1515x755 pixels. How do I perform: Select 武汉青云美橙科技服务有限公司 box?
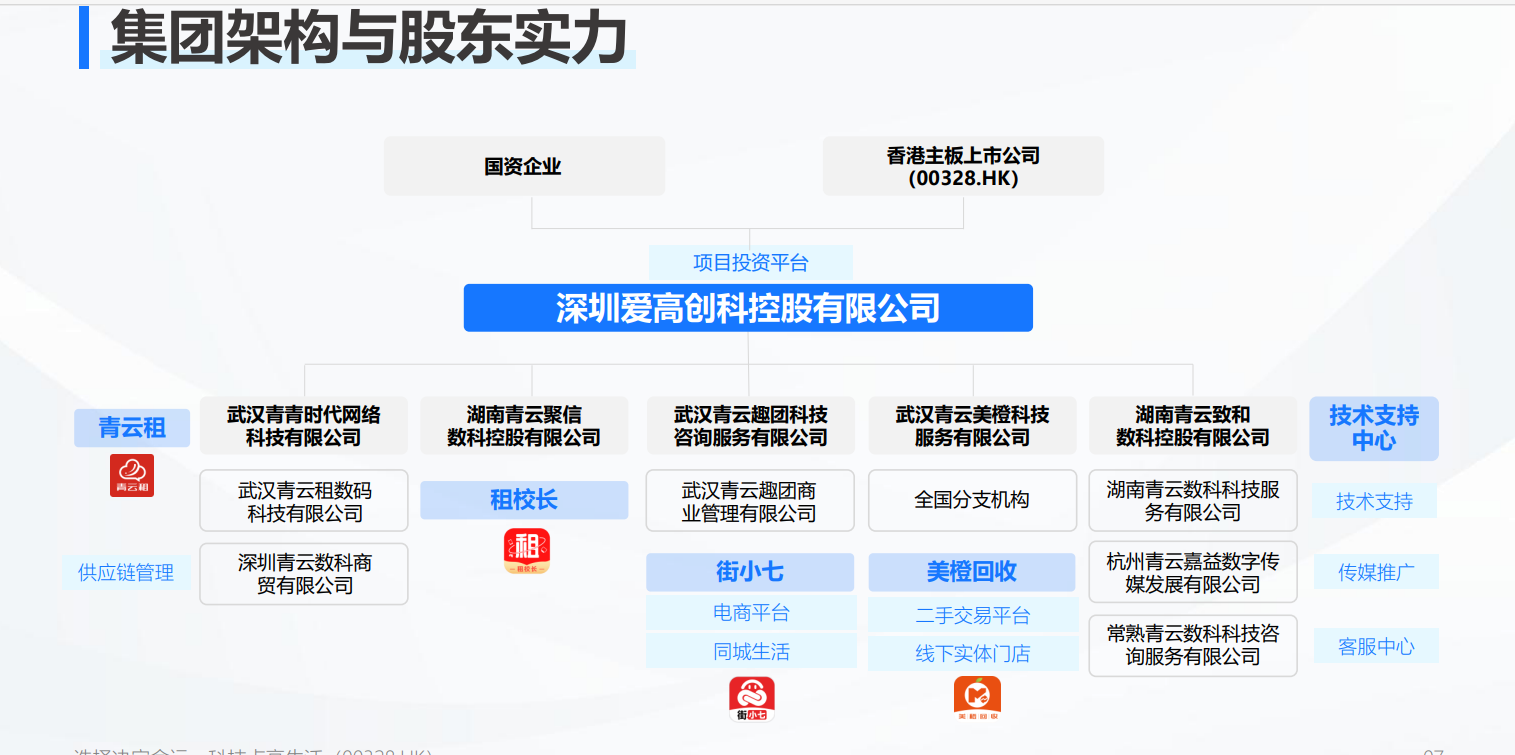coord(972,426)
